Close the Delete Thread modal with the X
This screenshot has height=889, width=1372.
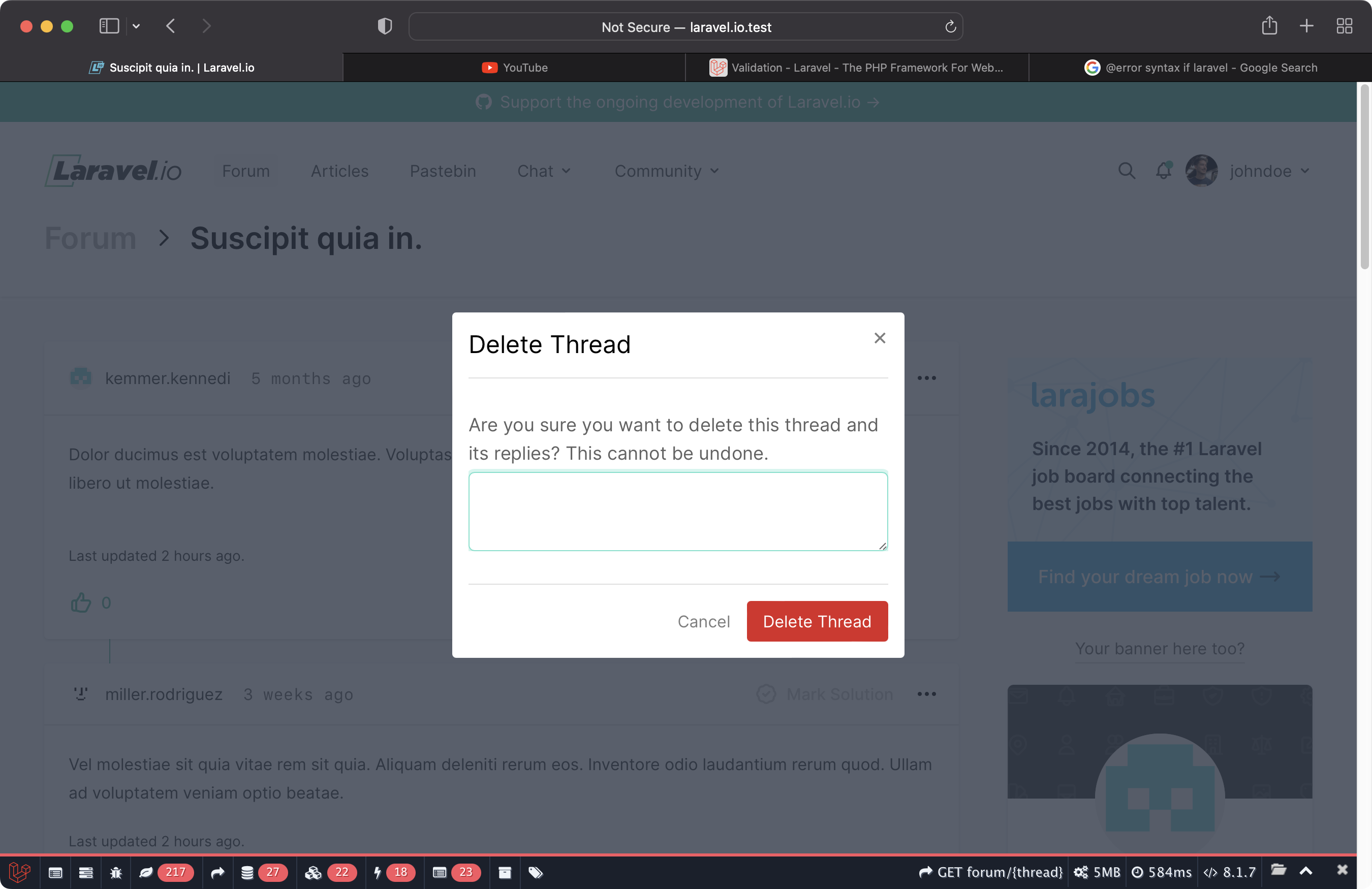[879, 338]
